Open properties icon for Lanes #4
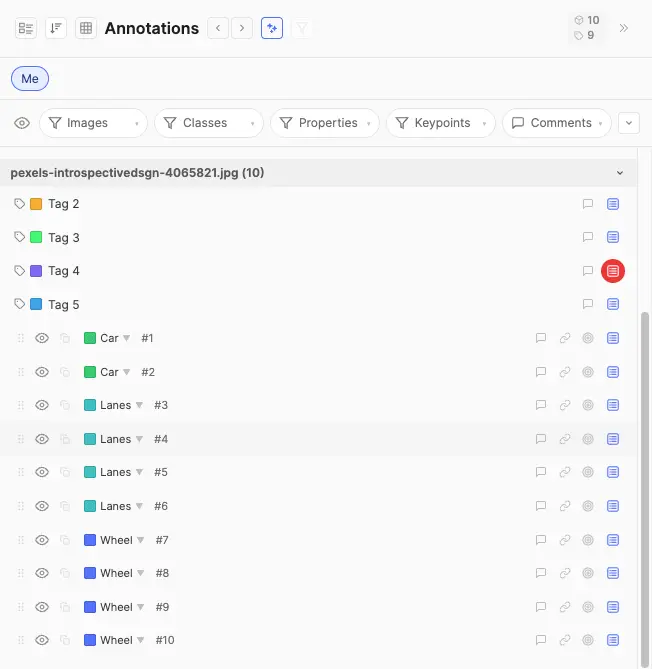652x669 pixels. click(x=613, y=439)
